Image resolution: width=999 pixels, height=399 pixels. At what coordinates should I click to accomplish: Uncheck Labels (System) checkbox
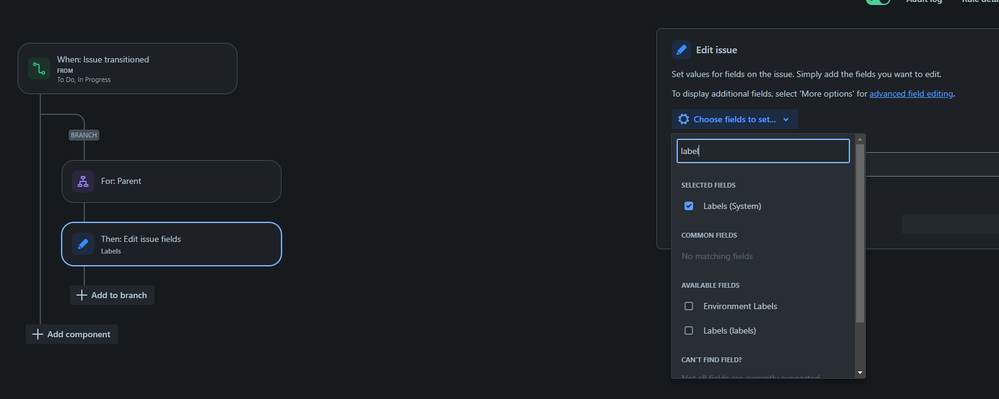click(689, 206)
